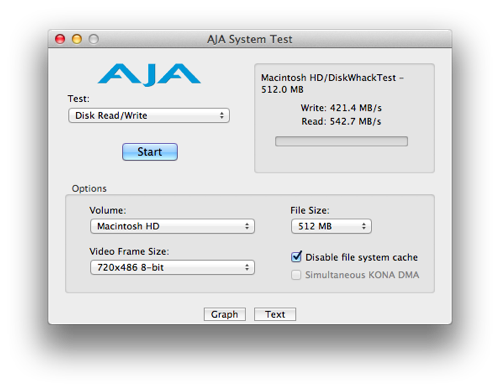Uncheck Disable file system cache checkbox
Viewport: 500px width, 391px height.
tap(296, 257)
